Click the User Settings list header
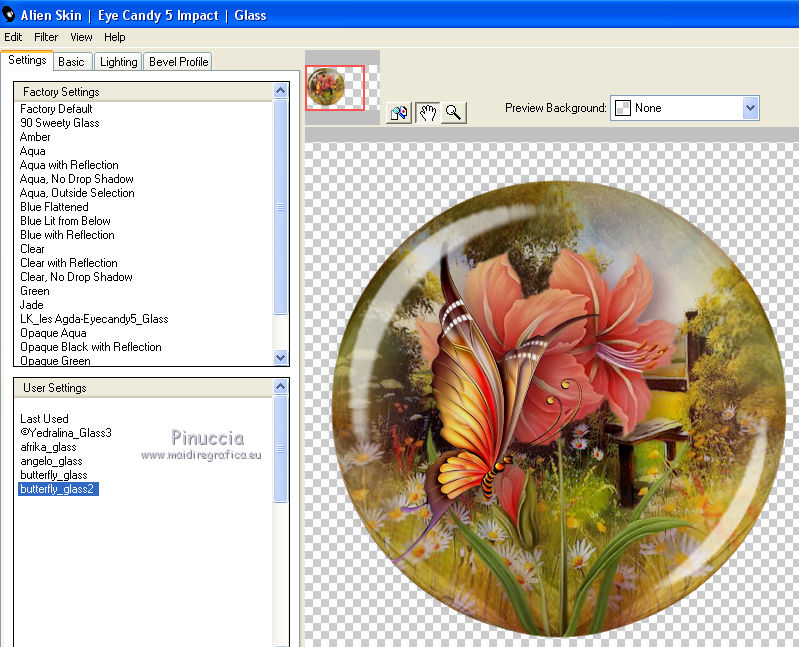This screenshot has width=799, height=647. (144, 388)
